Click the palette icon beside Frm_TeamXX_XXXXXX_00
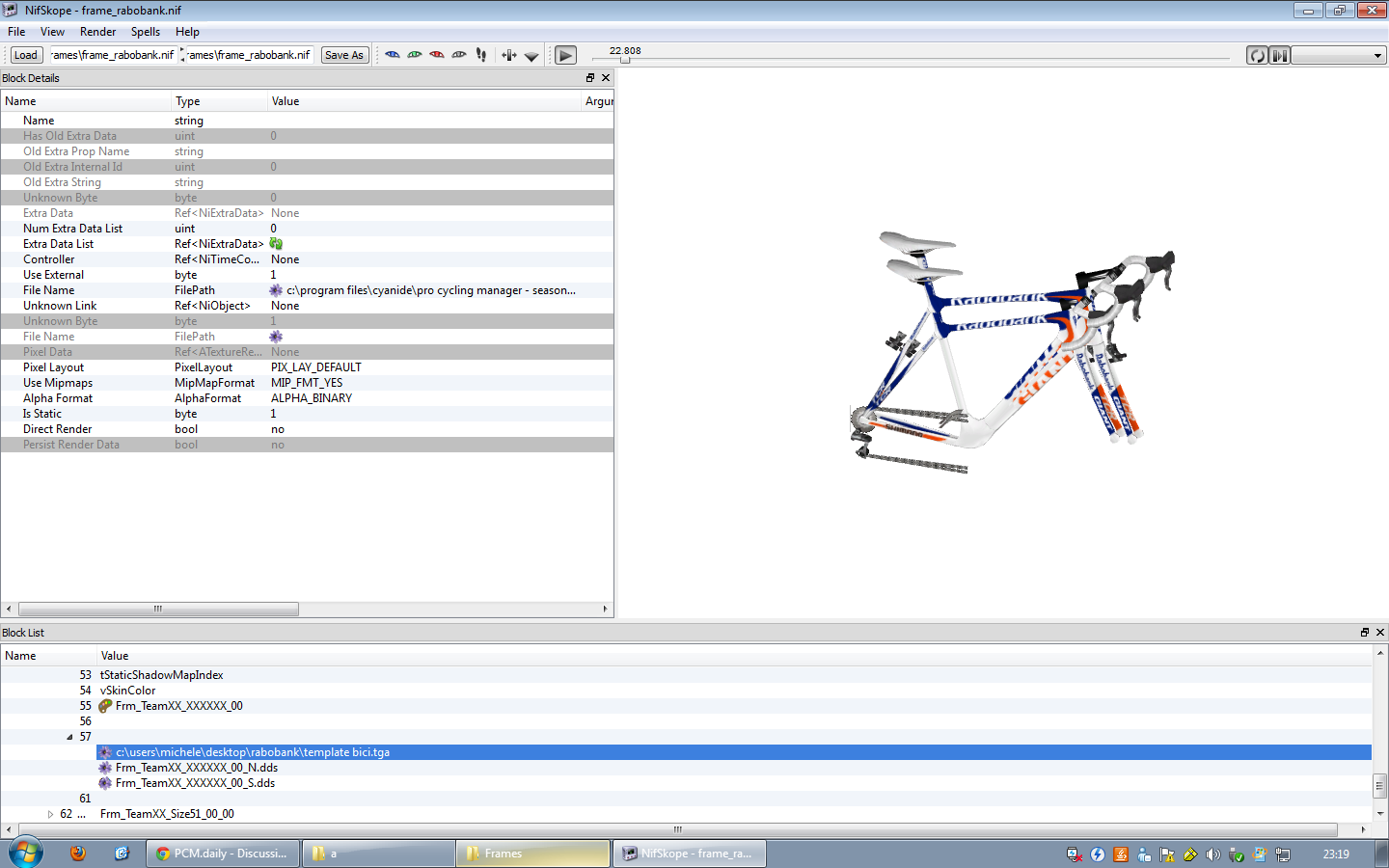Screen dimensions: 1389x868 tap(105, 706)
